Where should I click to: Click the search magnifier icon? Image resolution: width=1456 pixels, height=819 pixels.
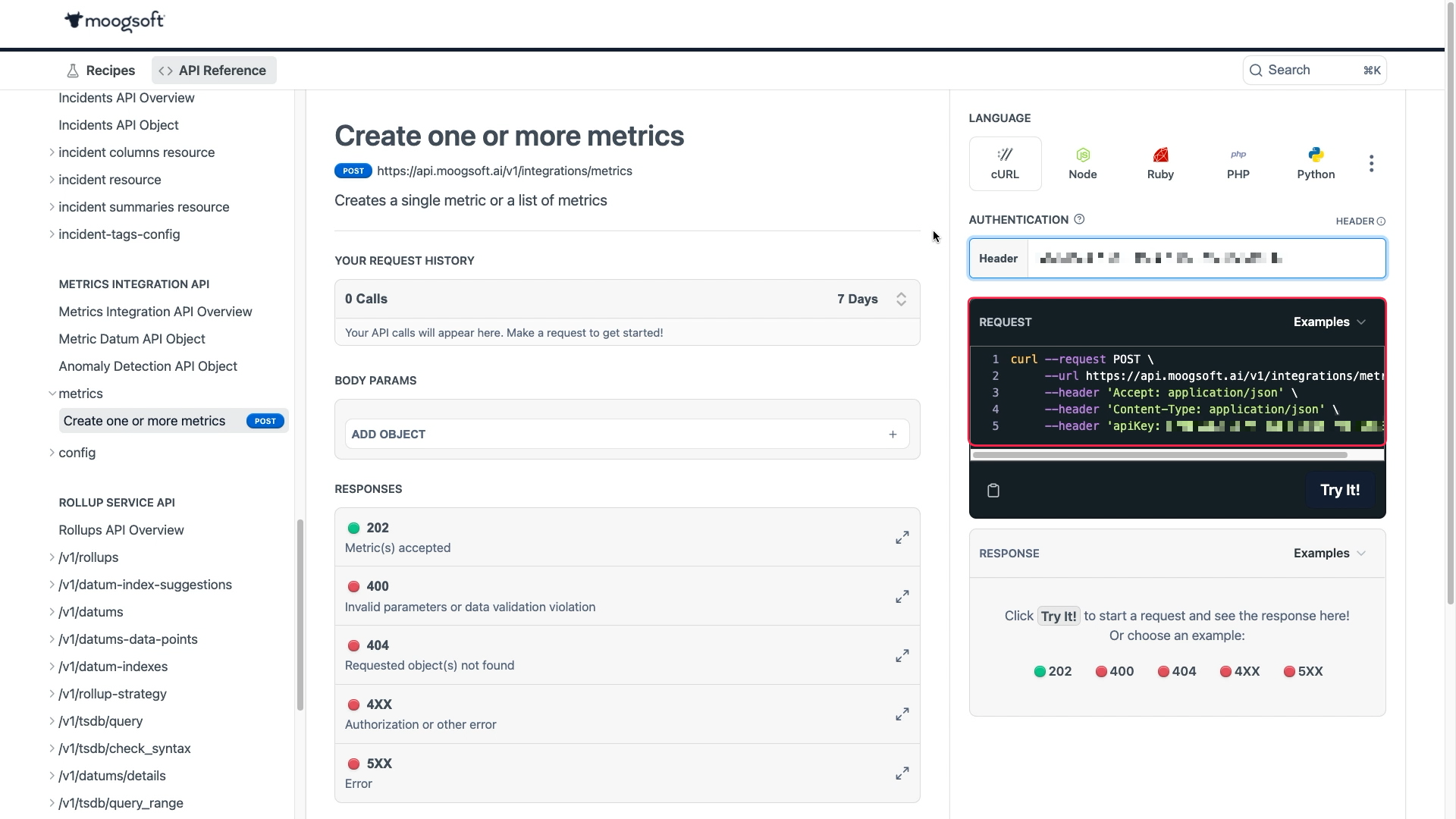point(1256,71)
